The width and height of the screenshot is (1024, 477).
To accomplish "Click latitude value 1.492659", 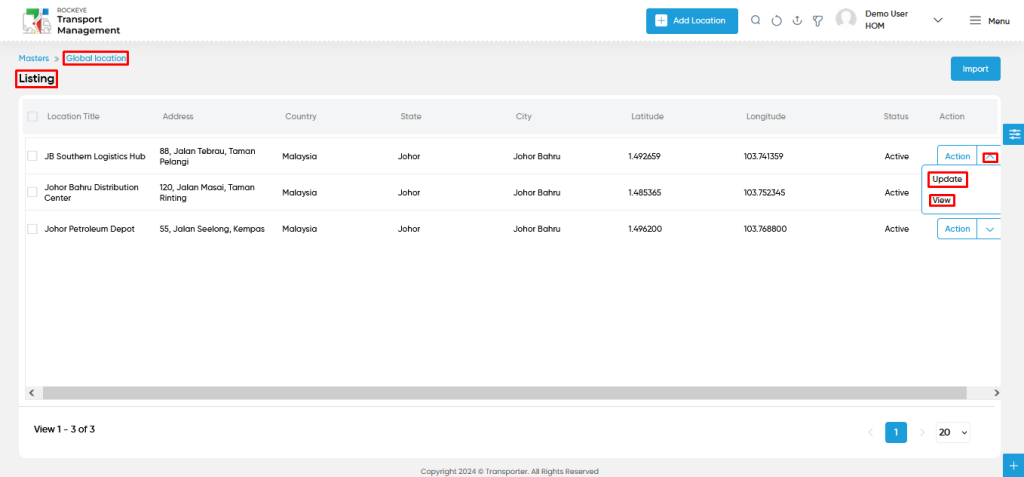I will coord(644,156).
